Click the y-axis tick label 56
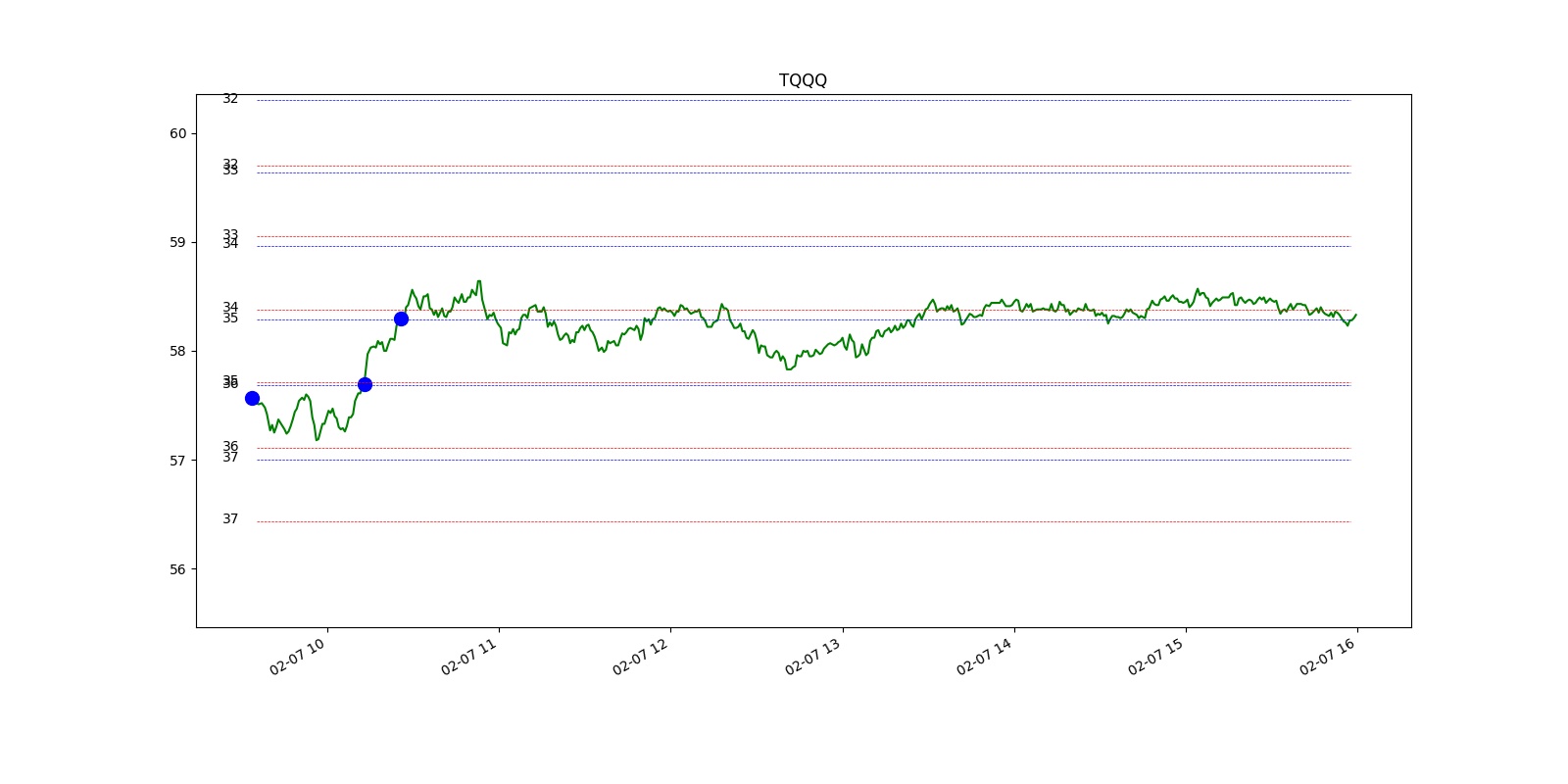Image resolution: width=1568 pixels, height=784 pixels. [177, 568]
